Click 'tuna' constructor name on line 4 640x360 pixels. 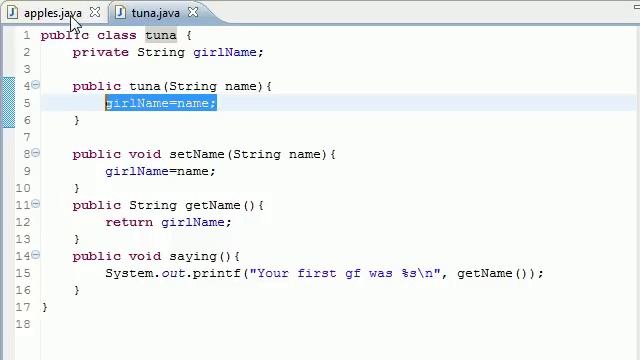coord(145,86)
